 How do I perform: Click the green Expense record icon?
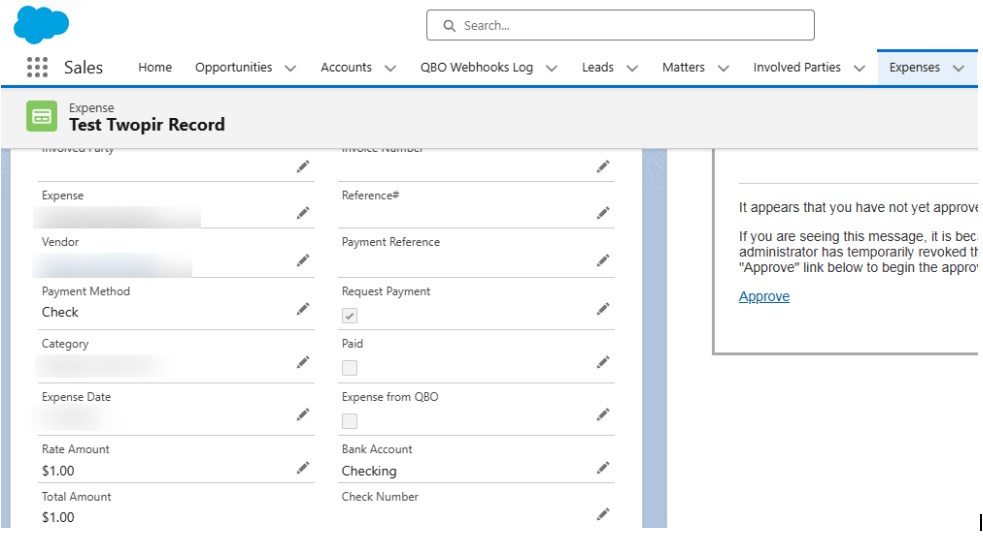click(41, 117)
